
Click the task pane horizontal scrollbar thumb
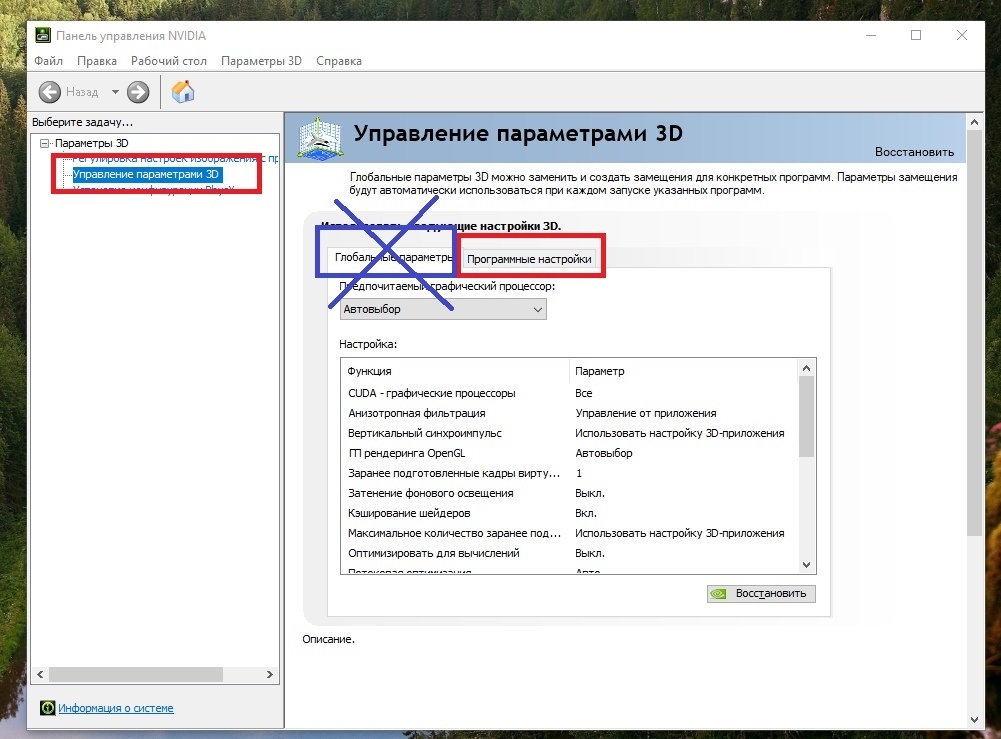[136, 674]
